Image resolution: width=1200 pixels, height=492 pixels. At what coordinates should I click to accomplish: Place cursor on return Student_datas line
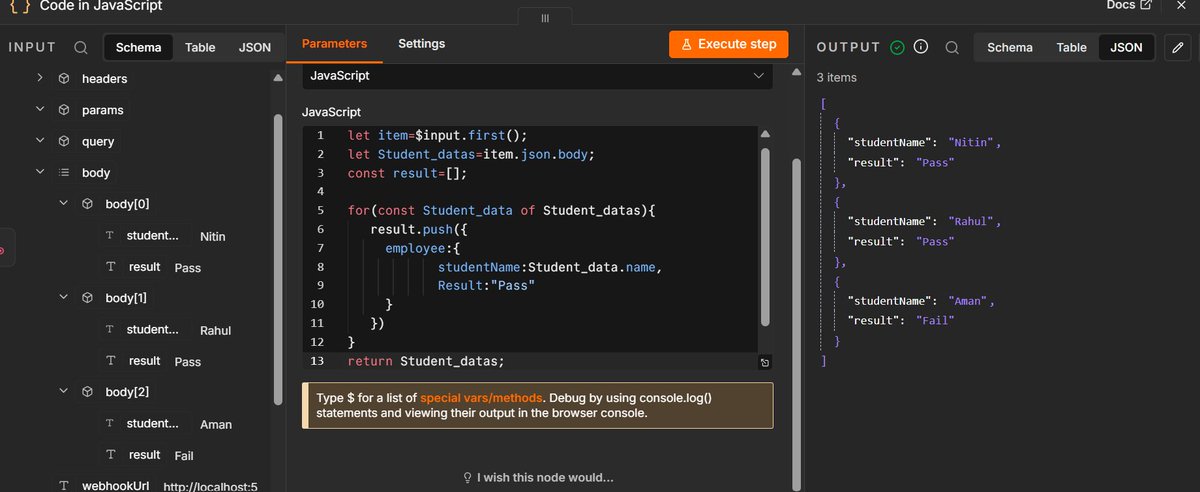tap(426, 361)
